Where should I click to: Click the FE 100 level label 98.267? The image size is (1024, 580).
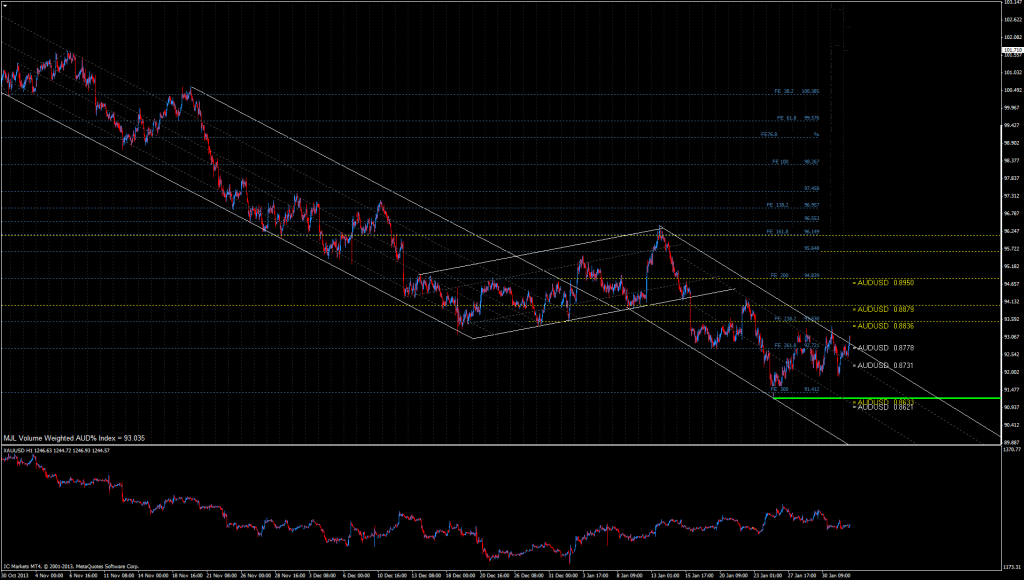click(x=796, y=161)
